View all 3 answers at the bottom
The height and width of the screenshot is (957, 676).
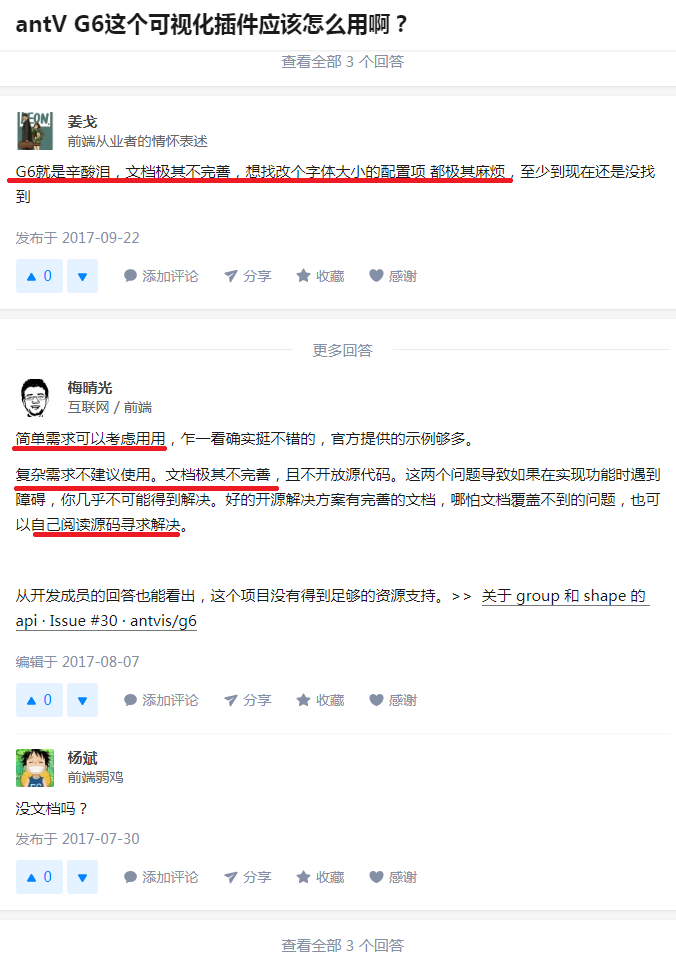tap(342, 945)
